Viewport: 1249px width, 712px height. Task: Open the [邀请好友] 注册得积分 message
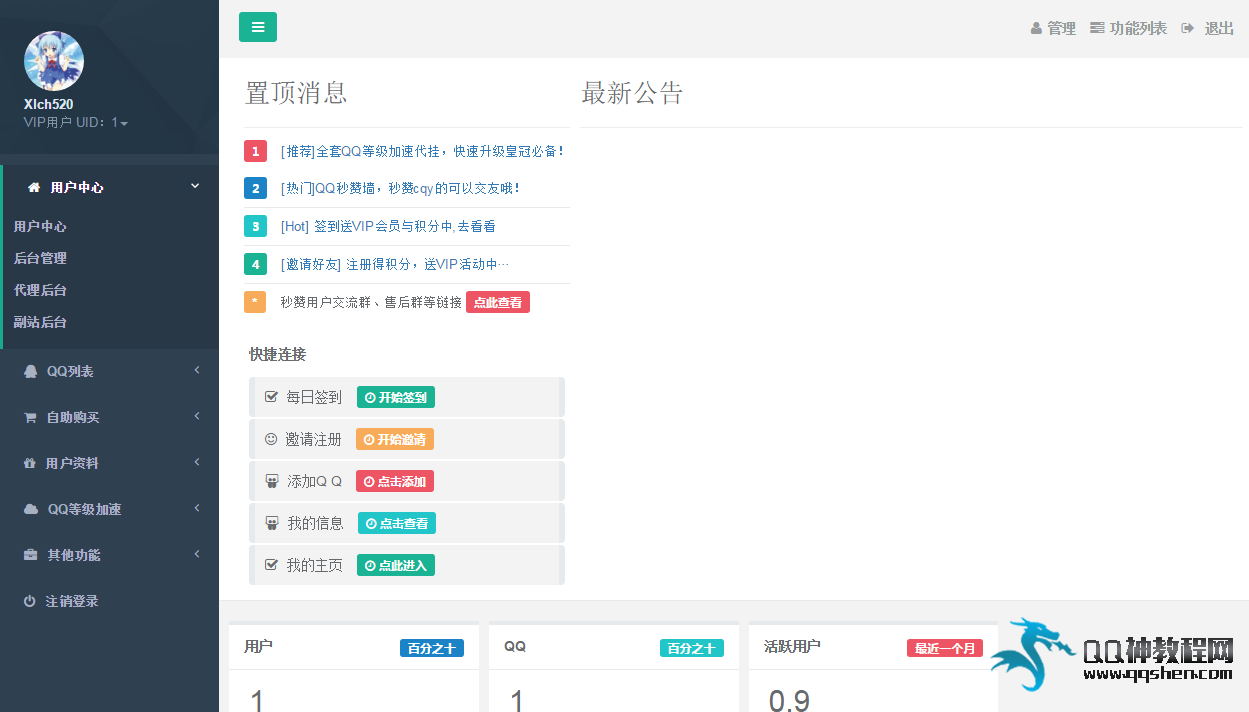(x=395, y=264)
